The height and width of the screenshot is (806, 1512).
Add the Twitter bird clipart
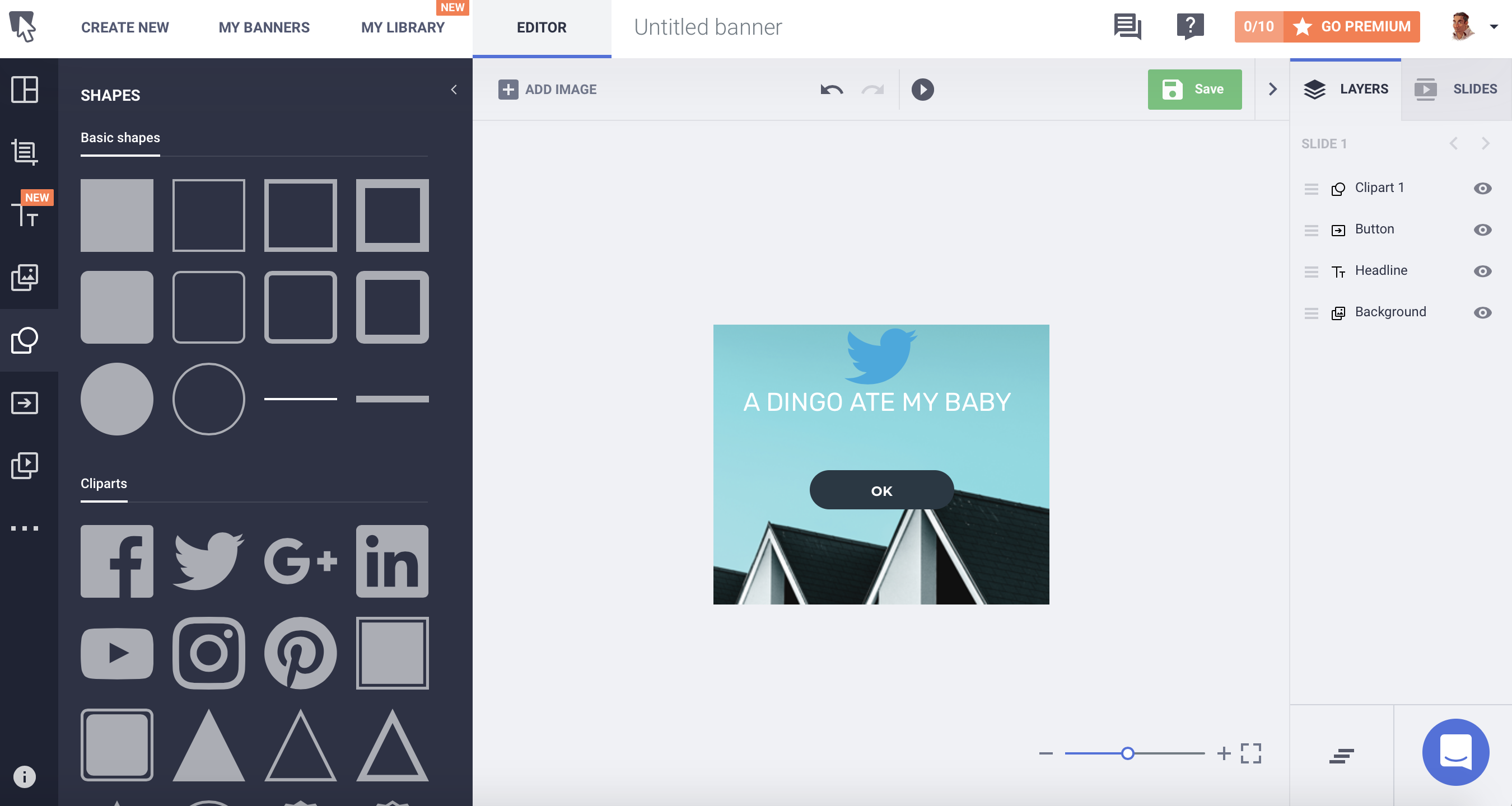pyautogui.click(x=208, y=561)
